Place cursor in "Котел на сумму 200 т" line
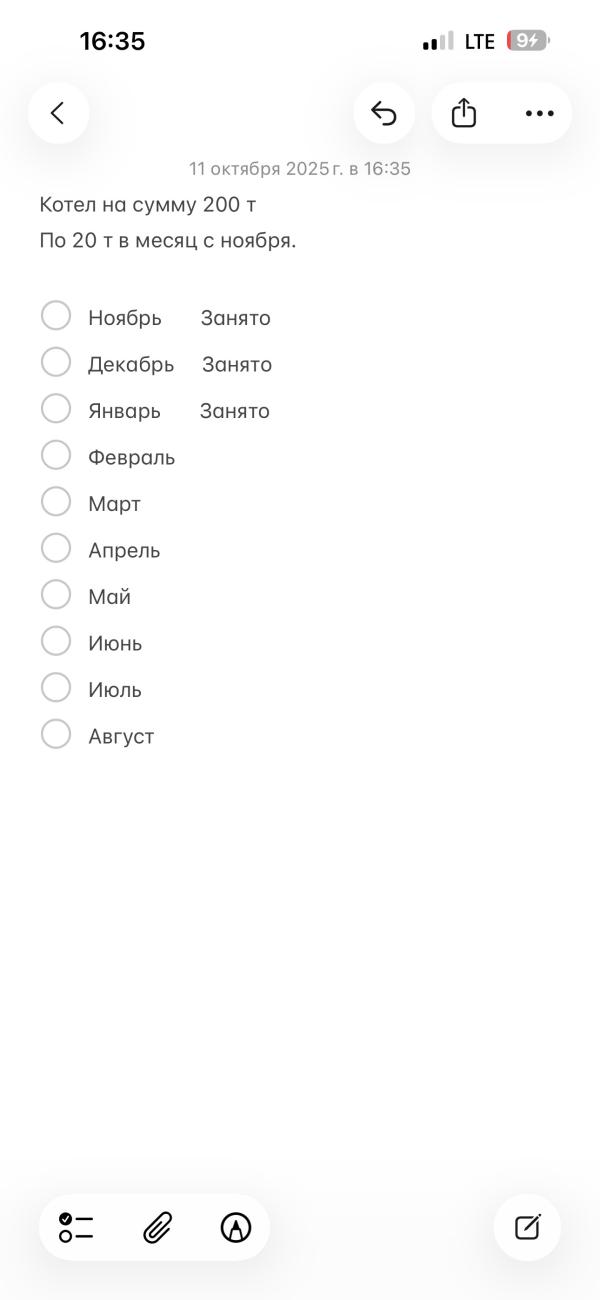Viewport: 600px width, 1300px height. (x=148, y=205)
